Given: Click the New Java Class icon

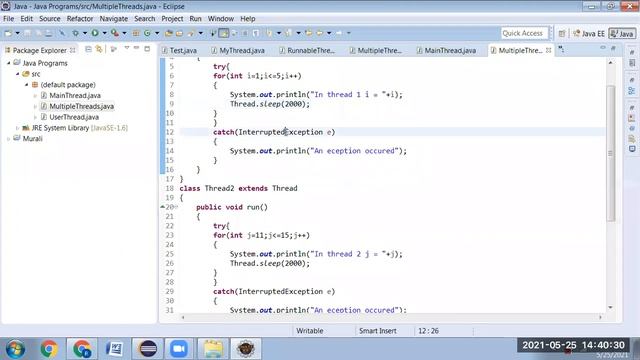Looking at the screenshot, I should point(147,33).
